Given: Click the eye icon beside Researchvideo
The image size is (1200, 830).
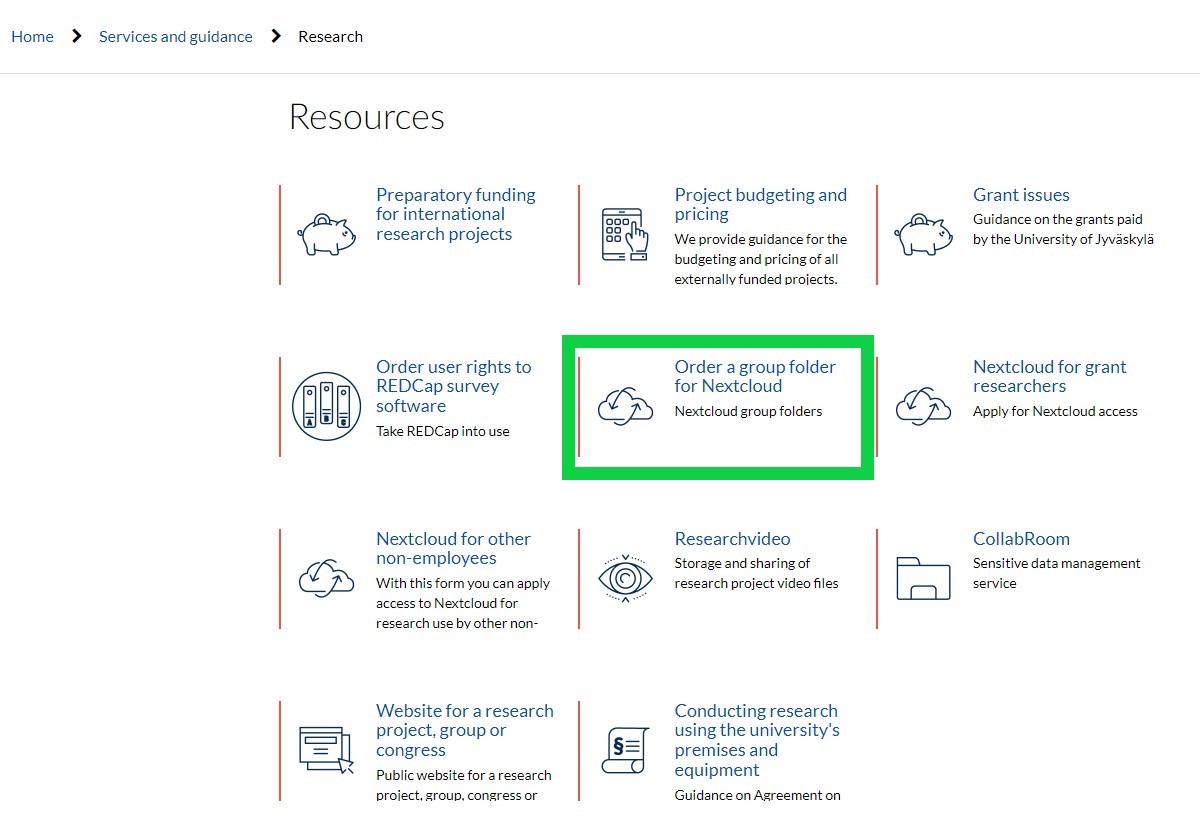Looking at the screenshot, I should click(x=625, y=578).
